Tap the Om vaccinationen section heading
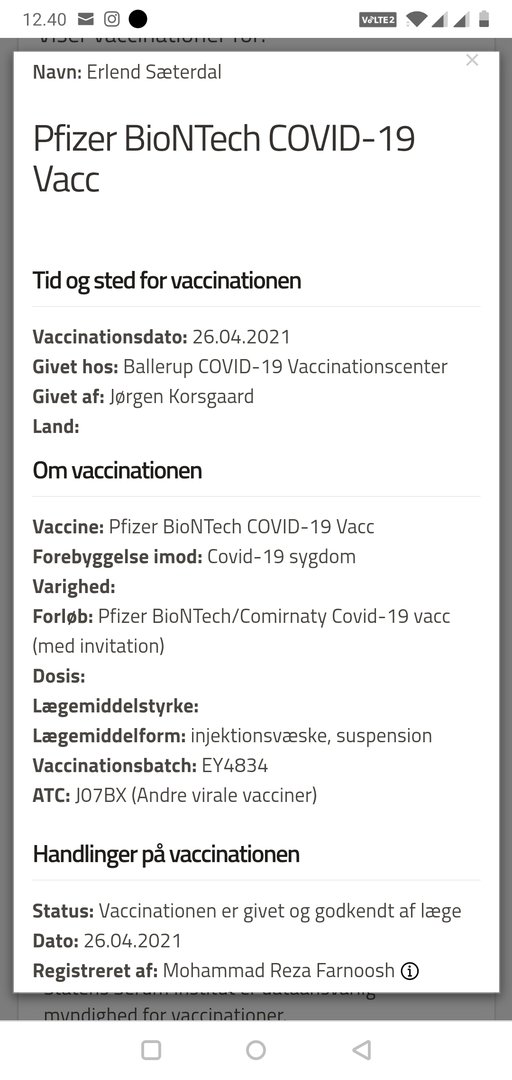Viewport: 512px width, 1080px height. [x=117, y=471]
